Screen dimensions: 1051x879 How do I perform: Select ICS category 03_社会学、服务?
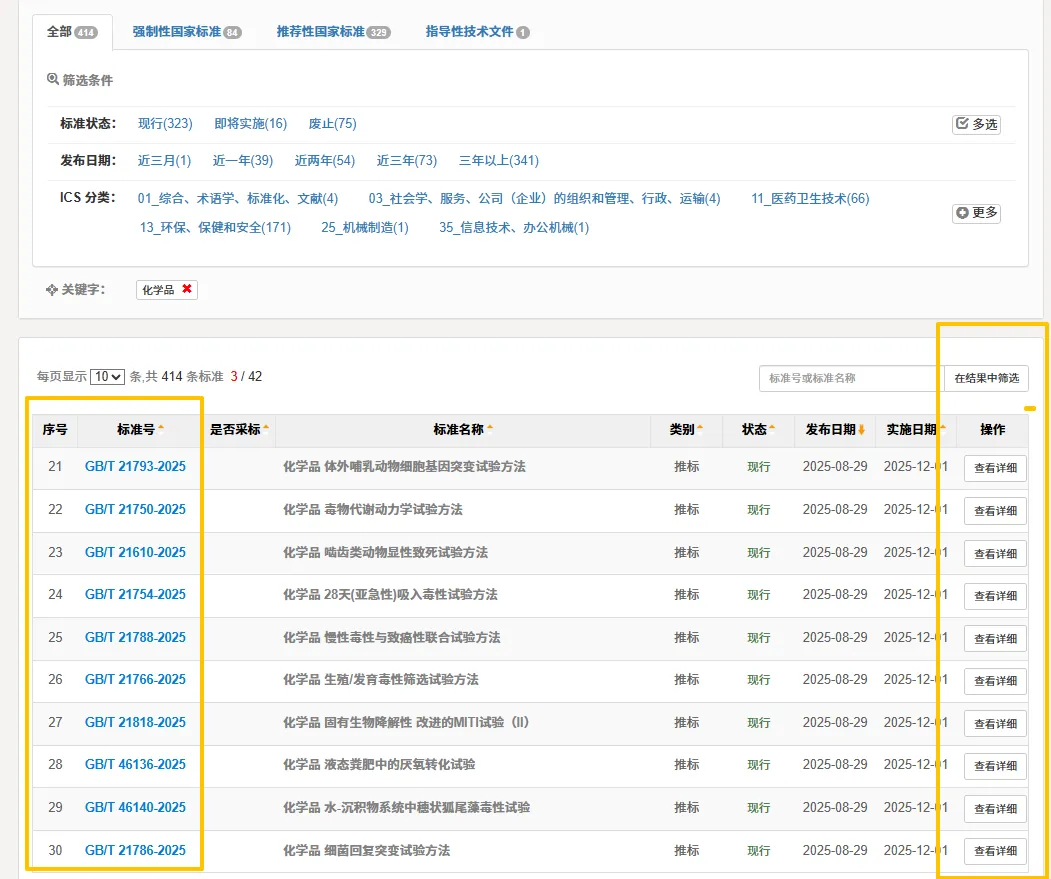[544, 198]
